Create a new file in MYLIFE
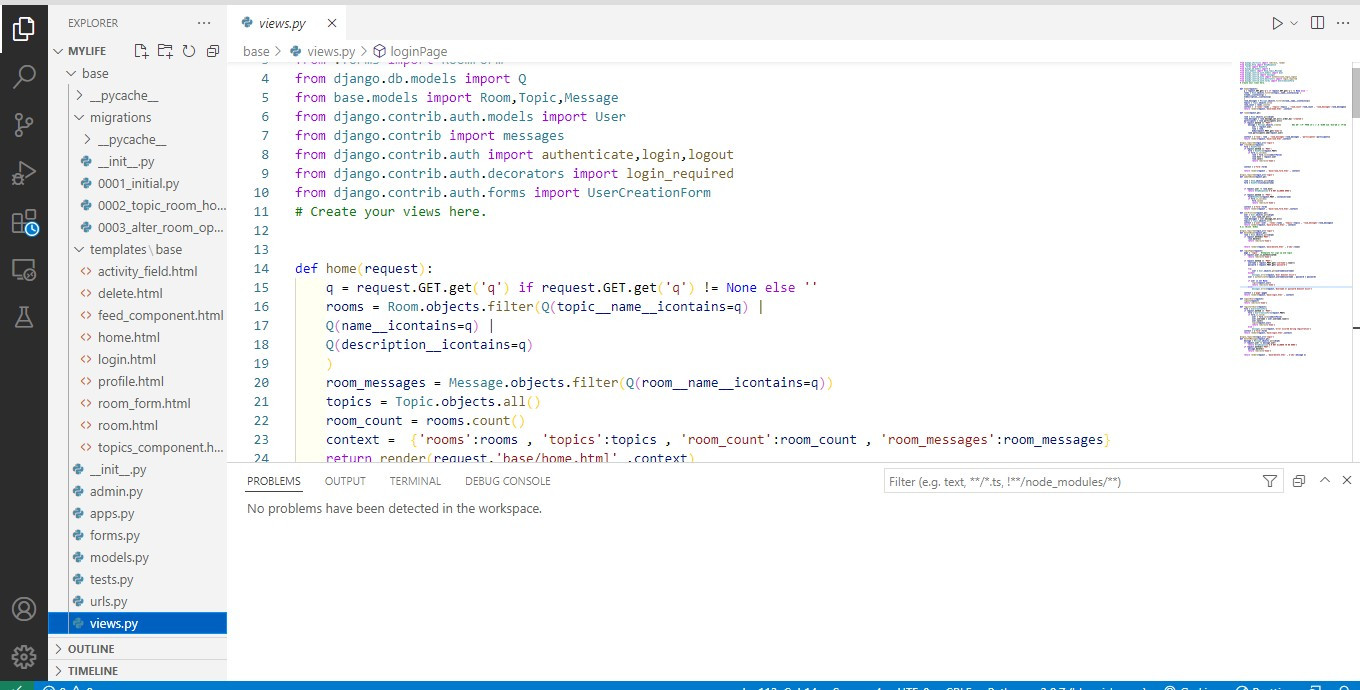The image size is (1360, 690). click(141, 51)
